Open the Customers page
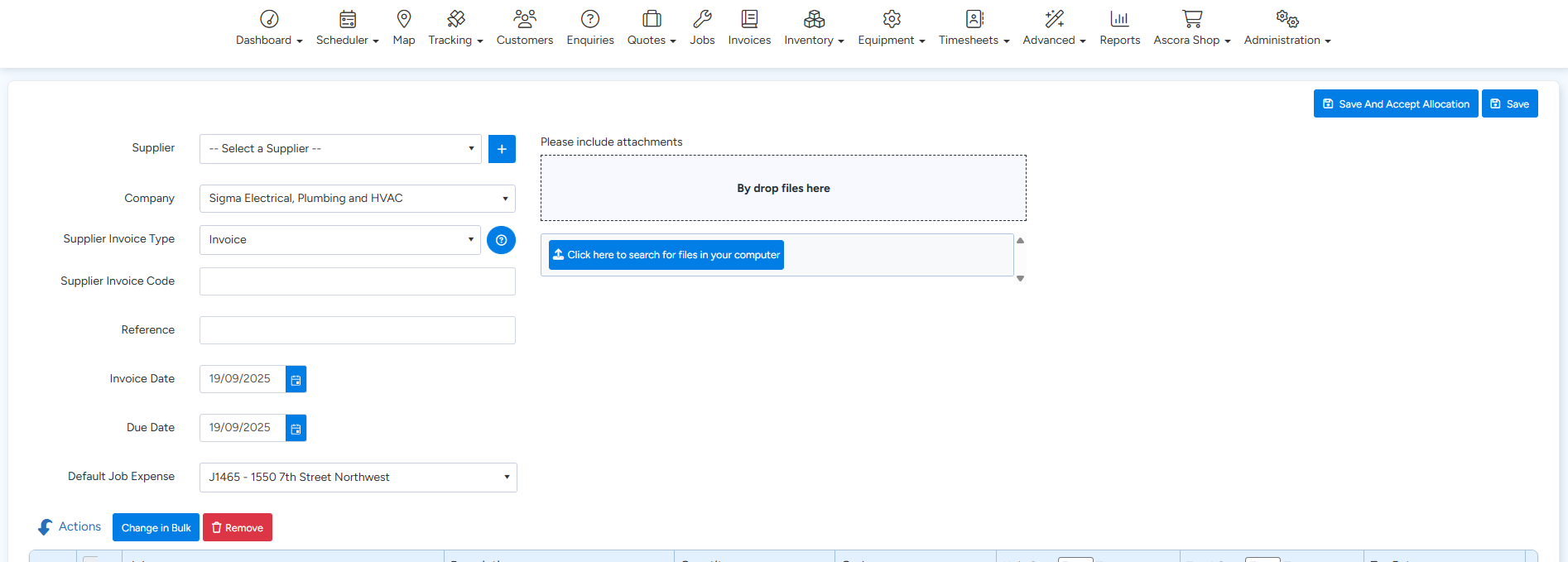 click(x=524, y=27)
